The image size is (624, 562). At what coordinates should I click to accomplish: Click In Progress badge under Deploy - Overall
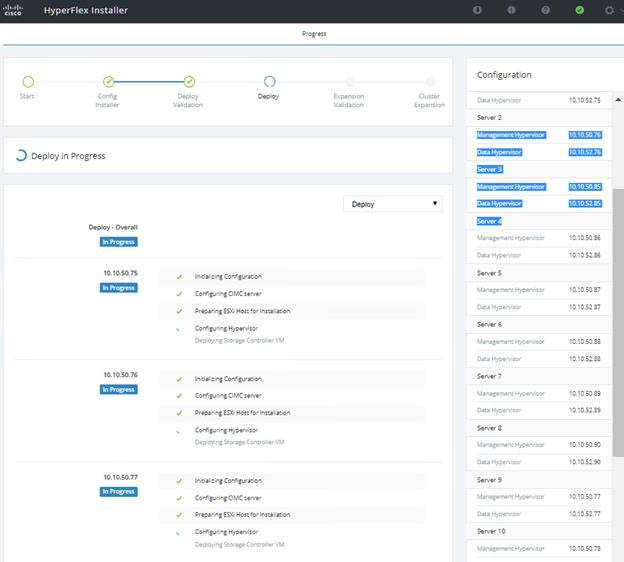point(119,242)
